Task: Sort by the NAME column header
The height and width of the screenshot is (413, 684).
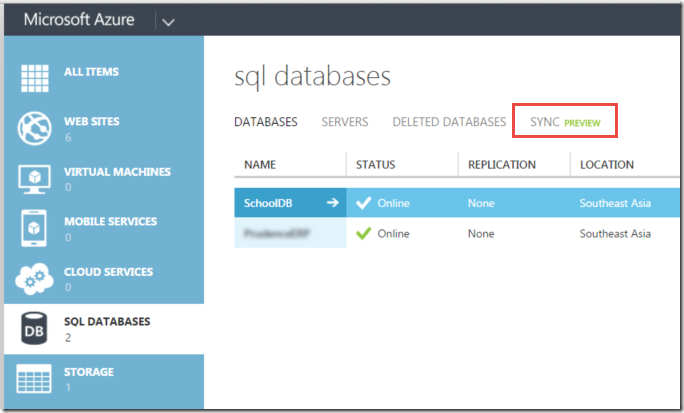Action: click(260, 164)
